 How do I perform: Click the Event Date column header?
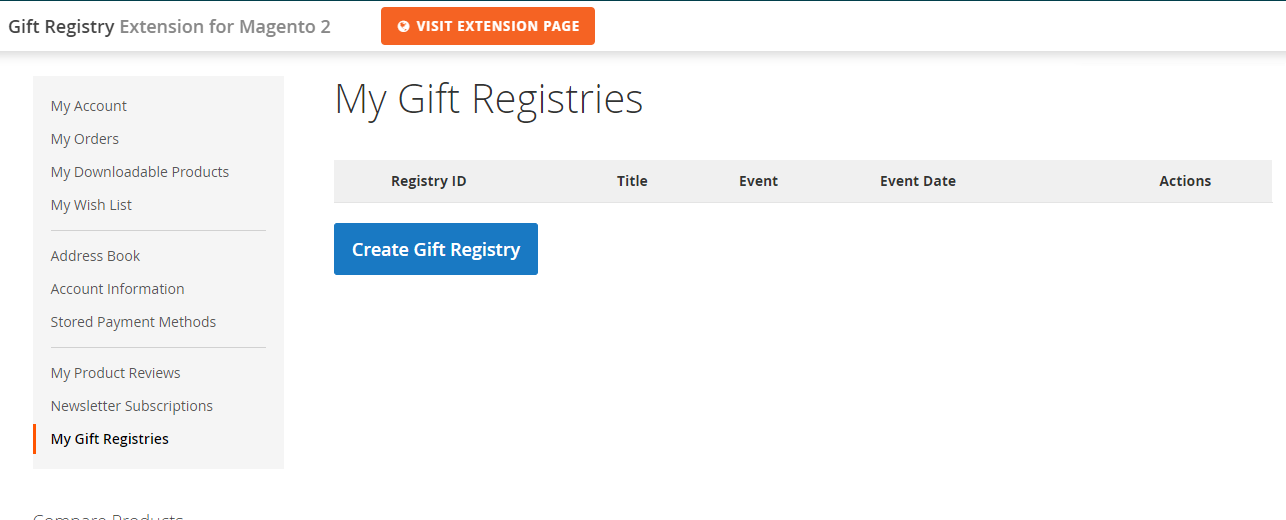click(917, 181)
